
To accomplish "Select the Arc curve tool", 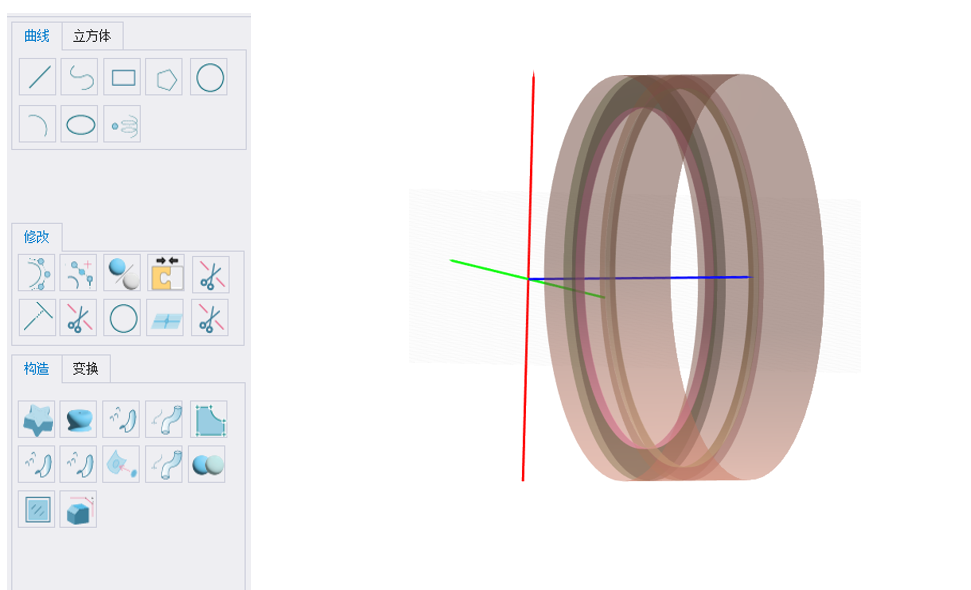I will click(x=38, y=124).
